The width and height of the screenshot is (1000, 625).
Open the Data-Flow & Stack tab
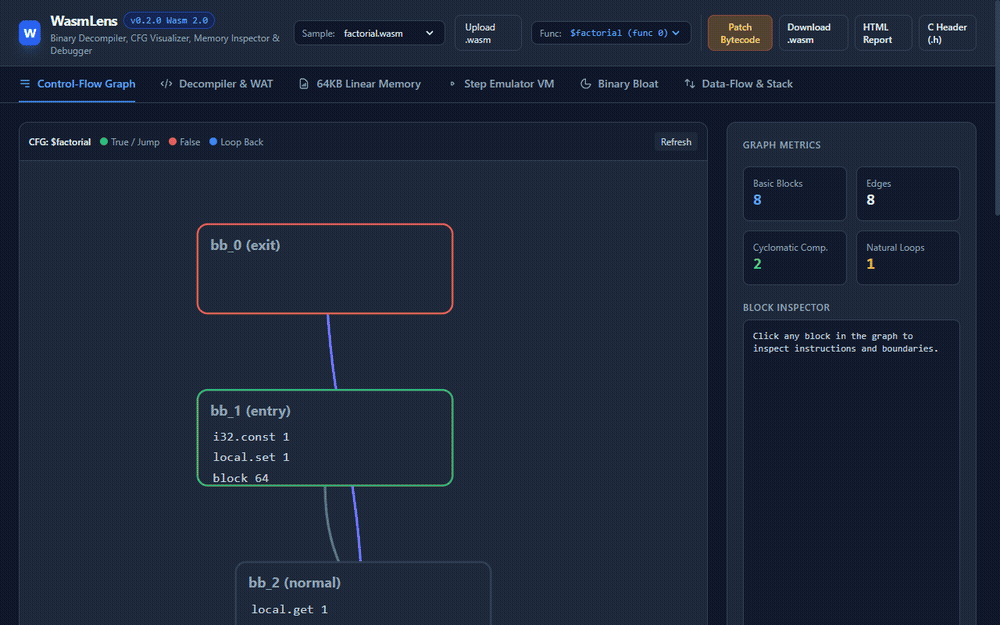point(739,84)
